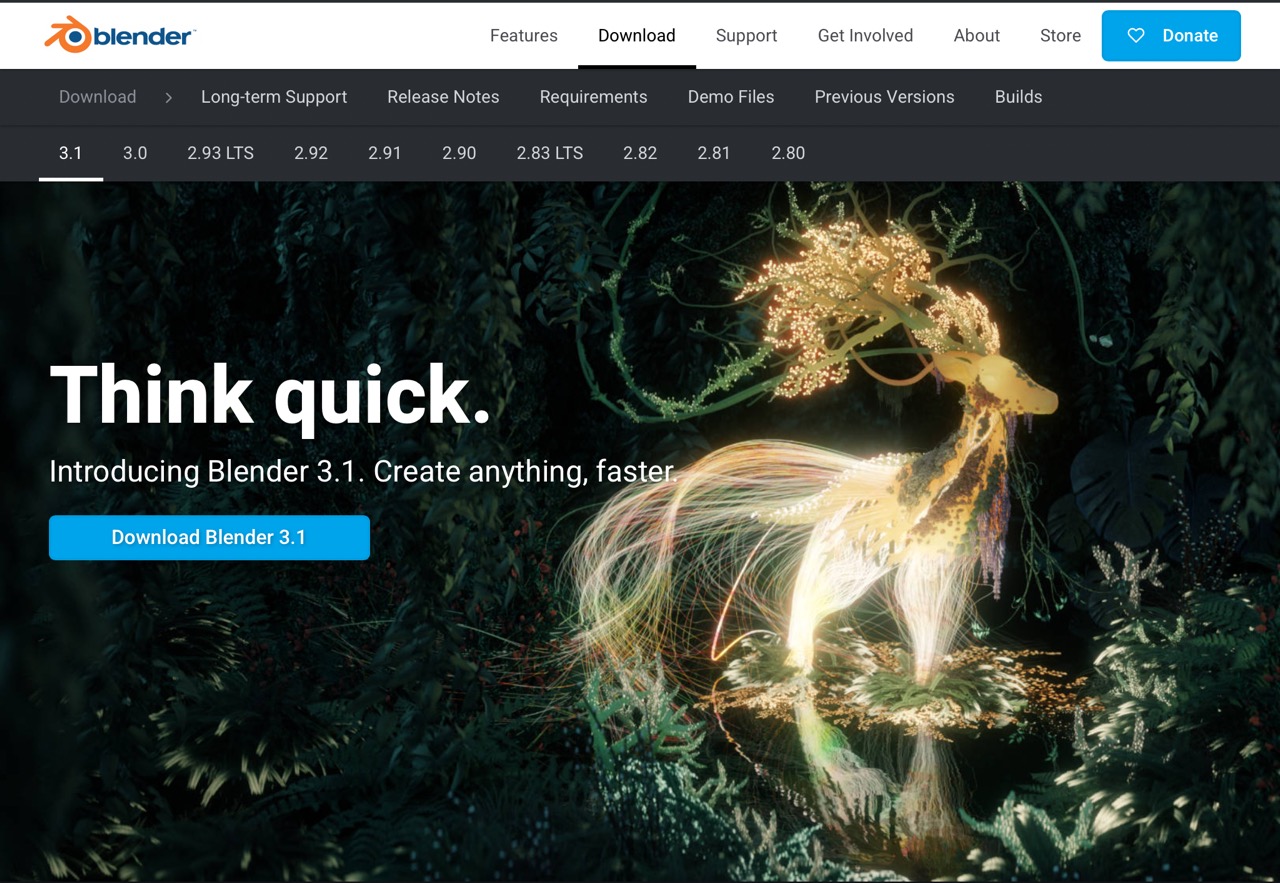Viewport: 1280px width, 883px height.
Task: Select version 2.91 tab
Action: pos(385,153)
